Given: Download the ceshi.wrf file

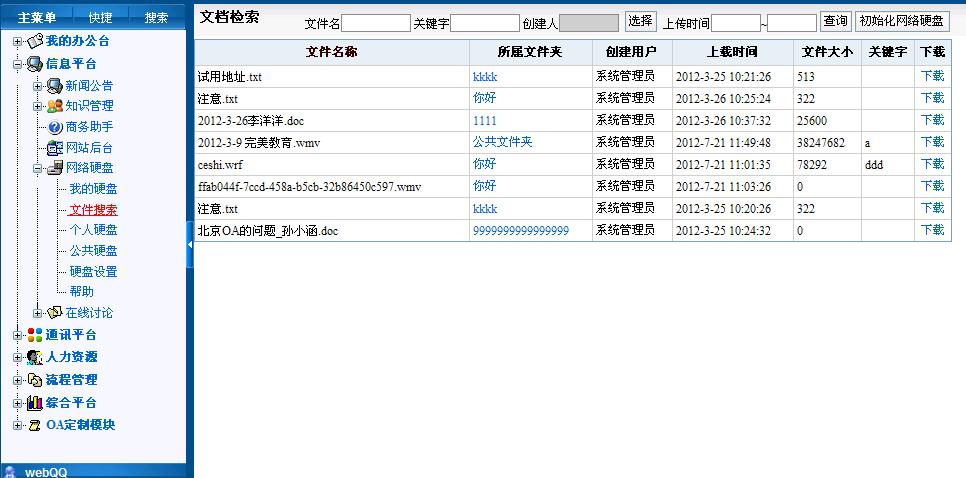Looking at the screenshot, I should tap(931, 164).
